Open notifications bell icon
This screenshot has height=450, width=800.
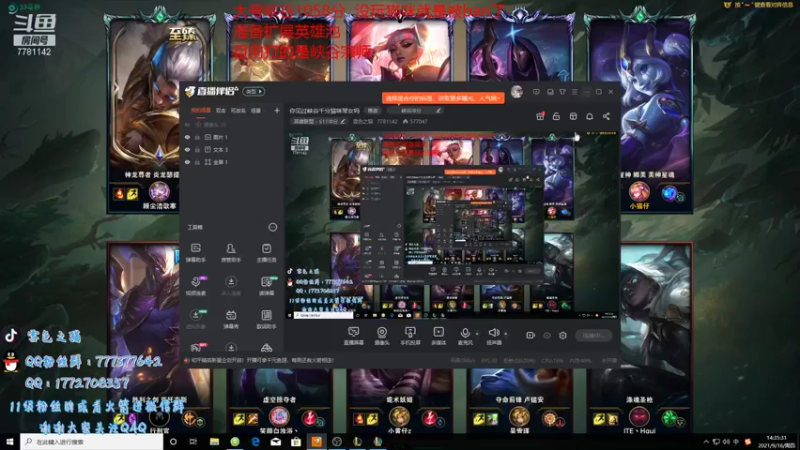click(589, 116)
